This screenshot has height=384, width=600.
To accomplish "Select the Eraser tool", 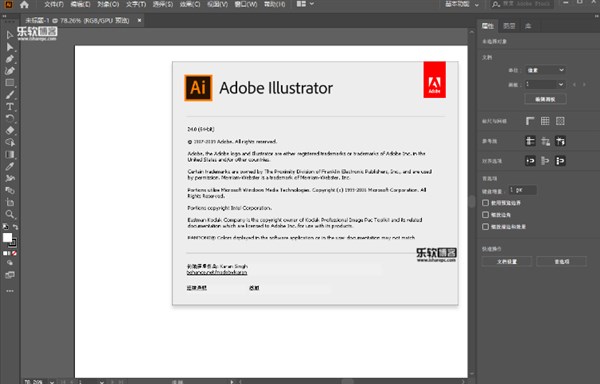I will point(10,130).
